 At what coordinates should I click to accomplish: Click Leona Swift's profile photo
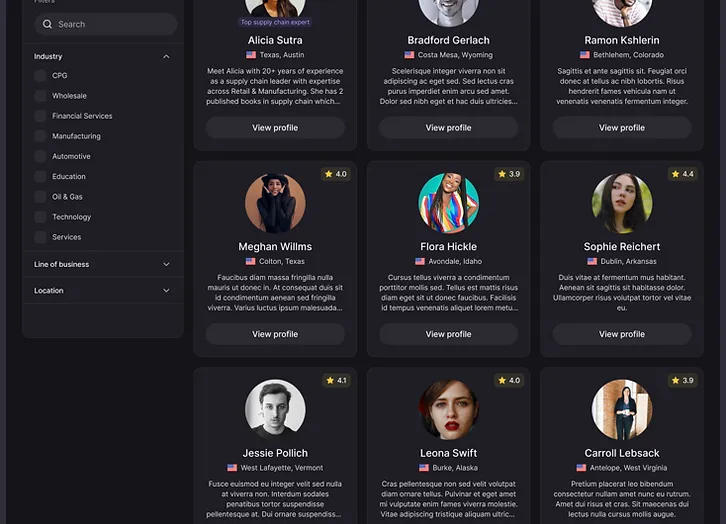point(448,410)
